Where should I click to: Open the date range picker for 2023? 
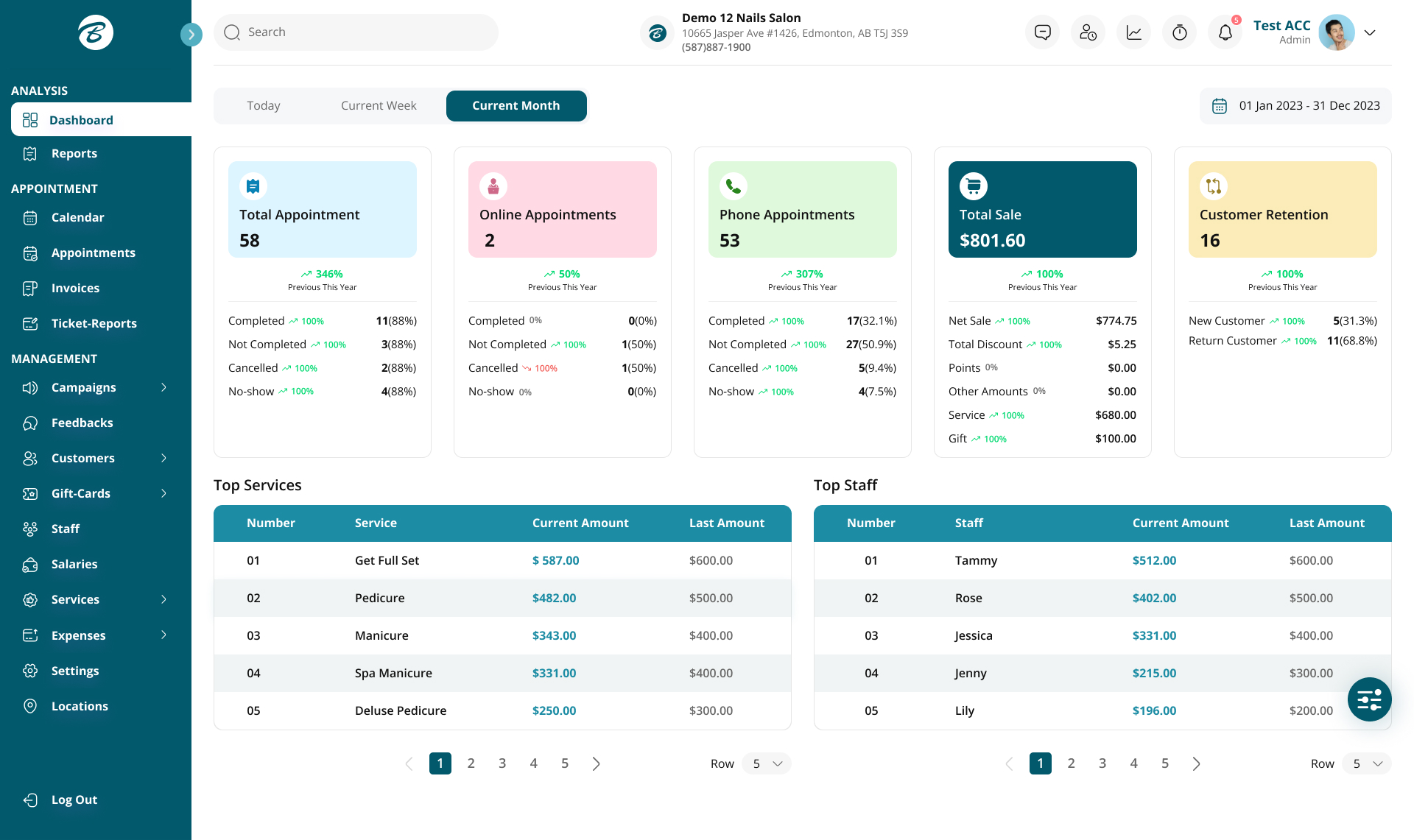point(1295,105)
